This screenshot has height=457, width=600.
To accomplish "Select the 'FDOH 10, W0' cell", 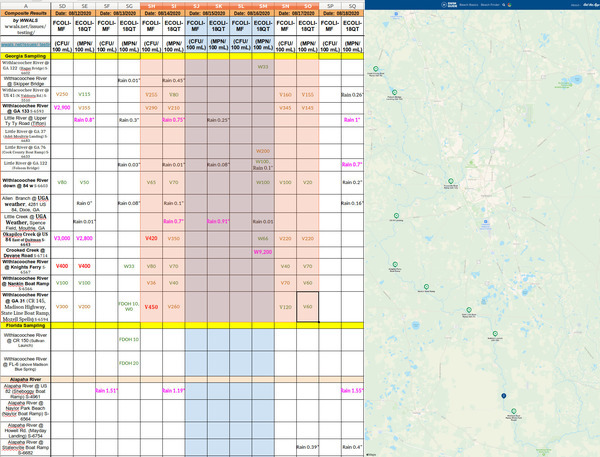I will tap(129, 307).
